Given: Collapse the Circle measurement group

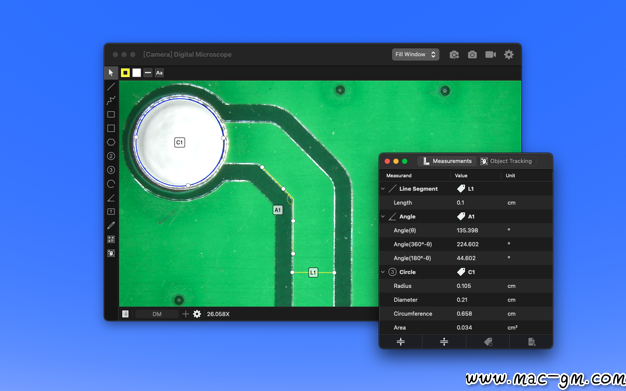Looking at the screenshot, I should coord(383,272).
